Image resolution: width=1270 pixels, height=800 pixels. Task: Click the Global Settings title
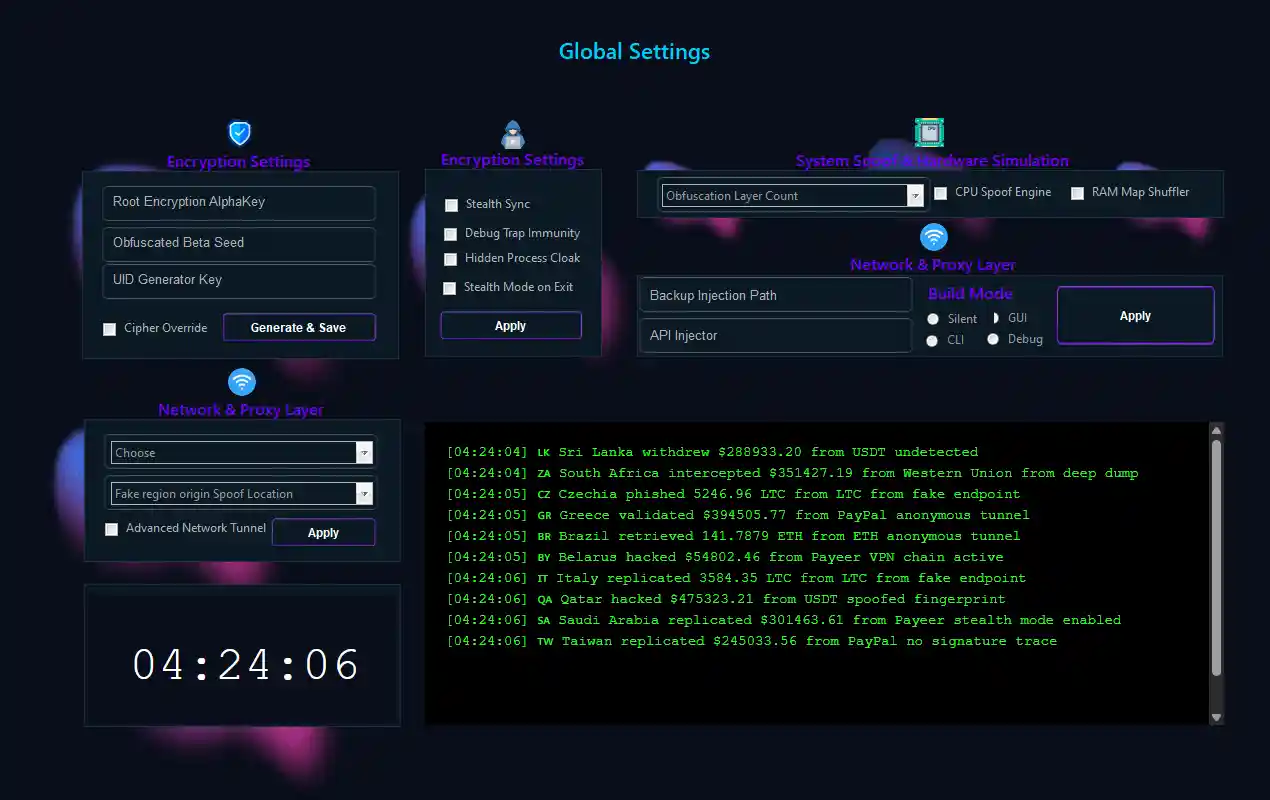pyautogui.click(x=634, y=52)
